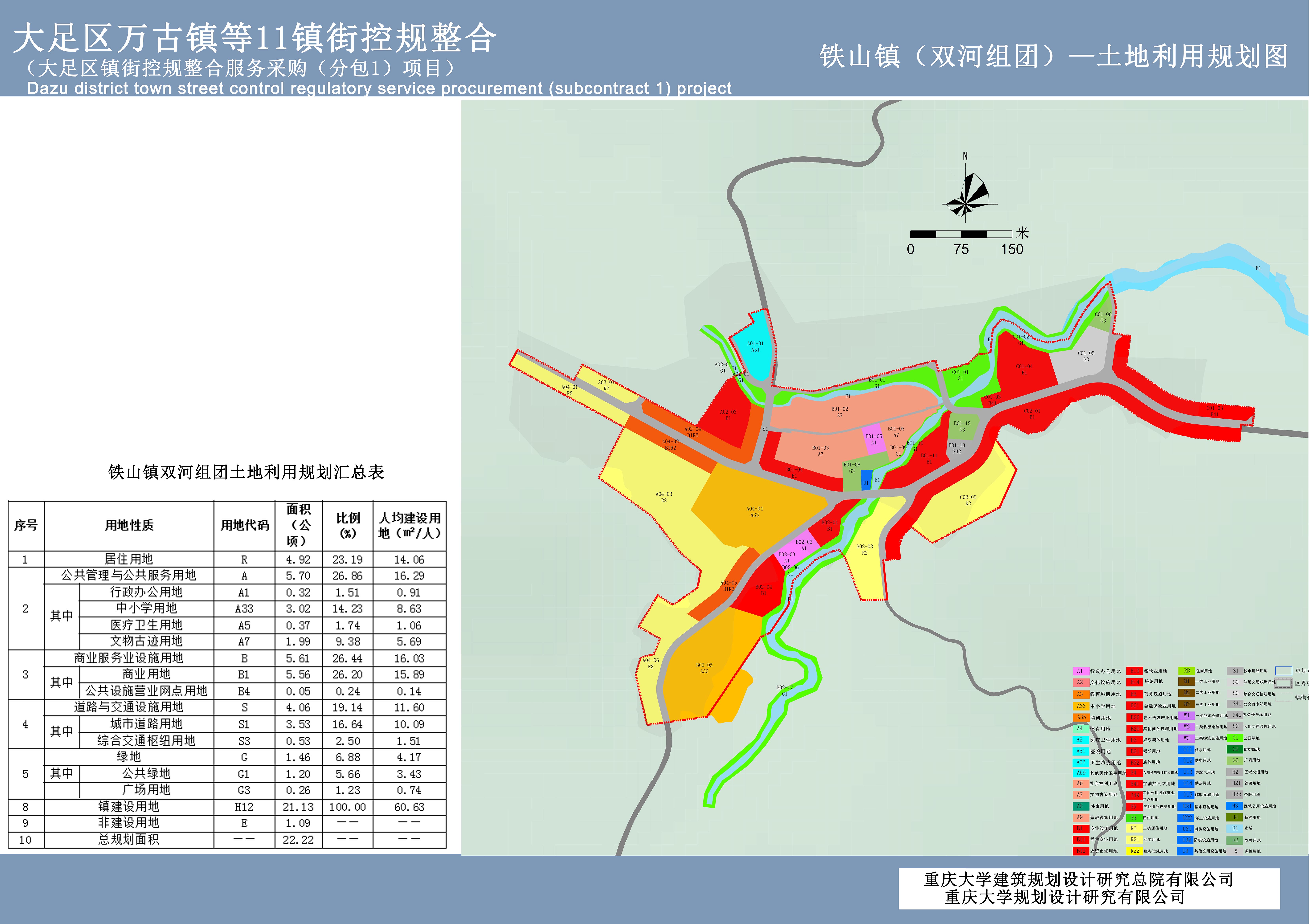This screenshot has width=1309, height=924.
Task: Select the G2 dark green legend swatch
Action: [x=1235, y=750]
